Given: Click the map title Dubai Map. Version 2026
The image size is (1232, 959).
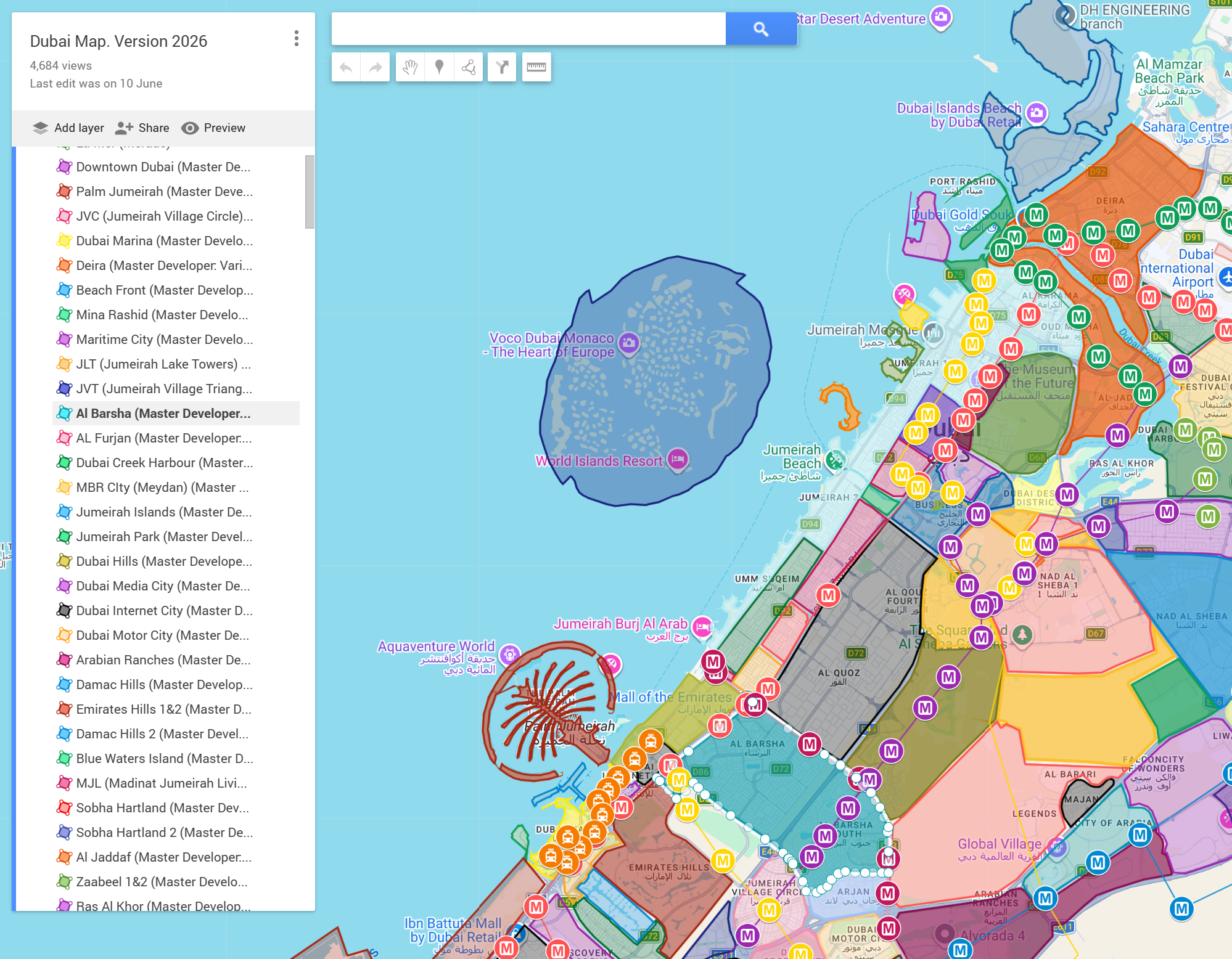Looking at the screenshot, I should (118, 41).
